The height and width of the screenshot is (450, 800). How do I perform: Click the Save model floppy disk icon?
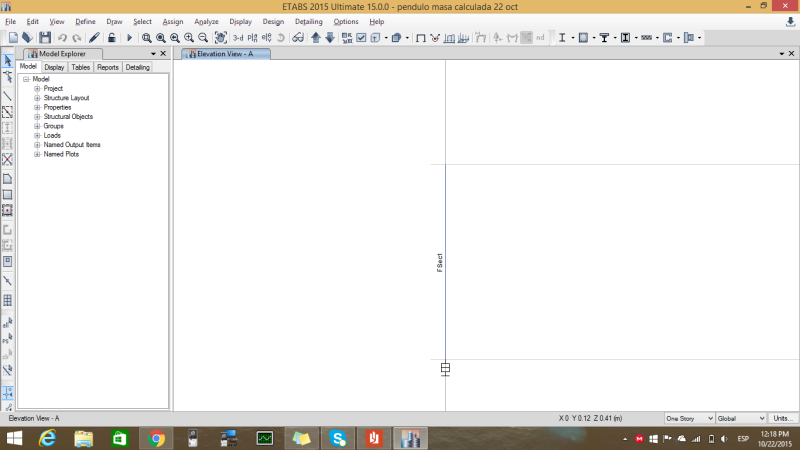pyautogui.click(x=45, y=37)
